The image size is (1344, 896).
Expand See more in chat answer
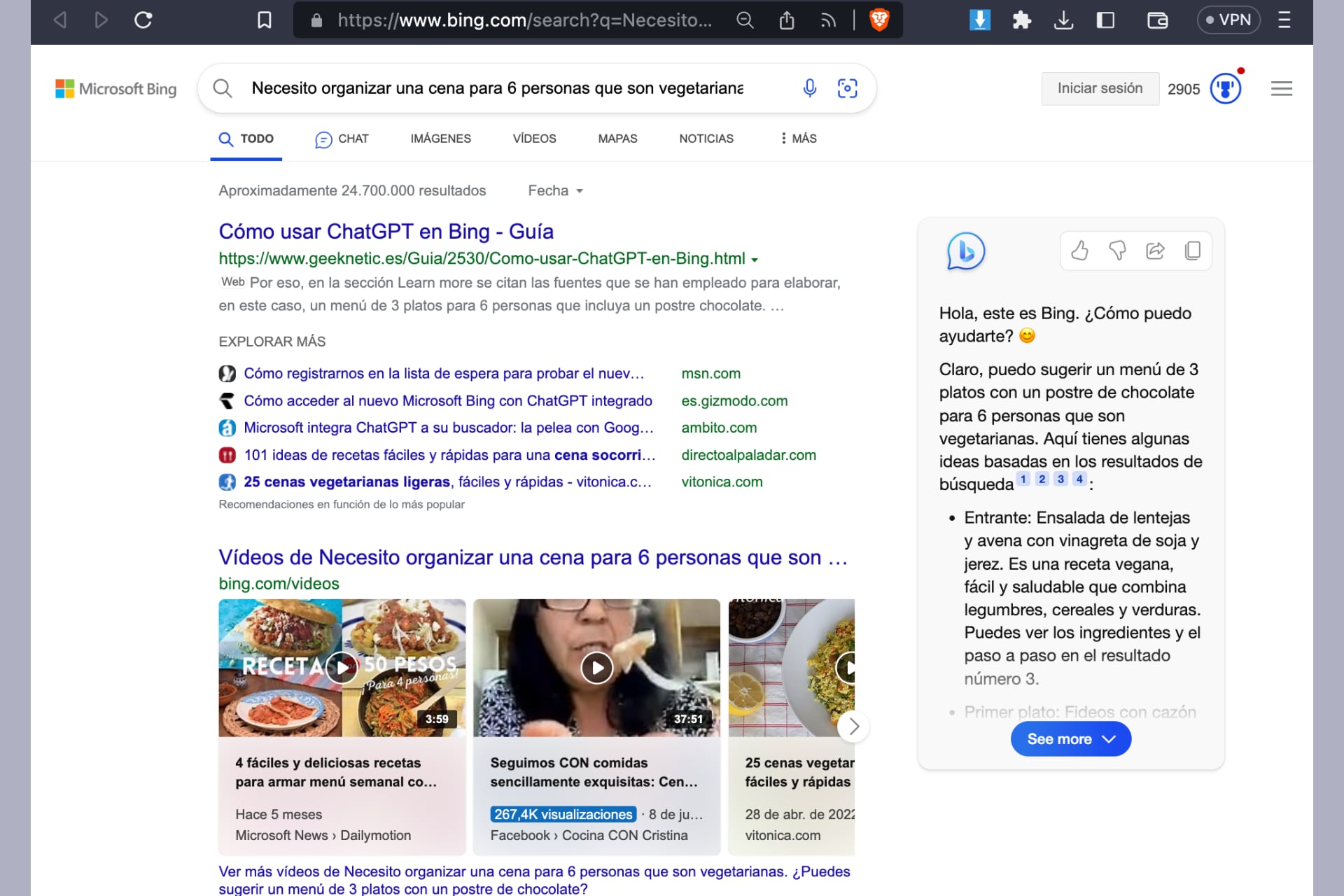(1070, 739)
